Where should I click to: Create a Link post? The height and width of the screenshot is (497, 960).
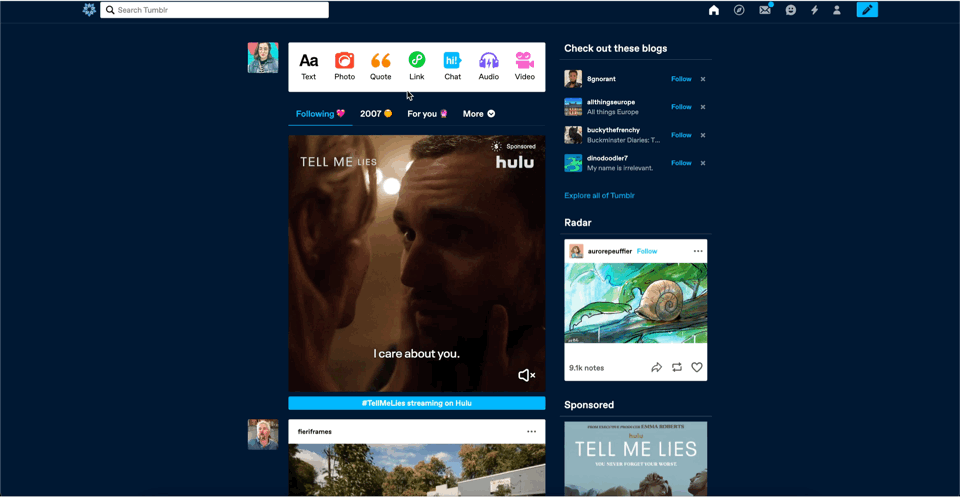(416, 67)
